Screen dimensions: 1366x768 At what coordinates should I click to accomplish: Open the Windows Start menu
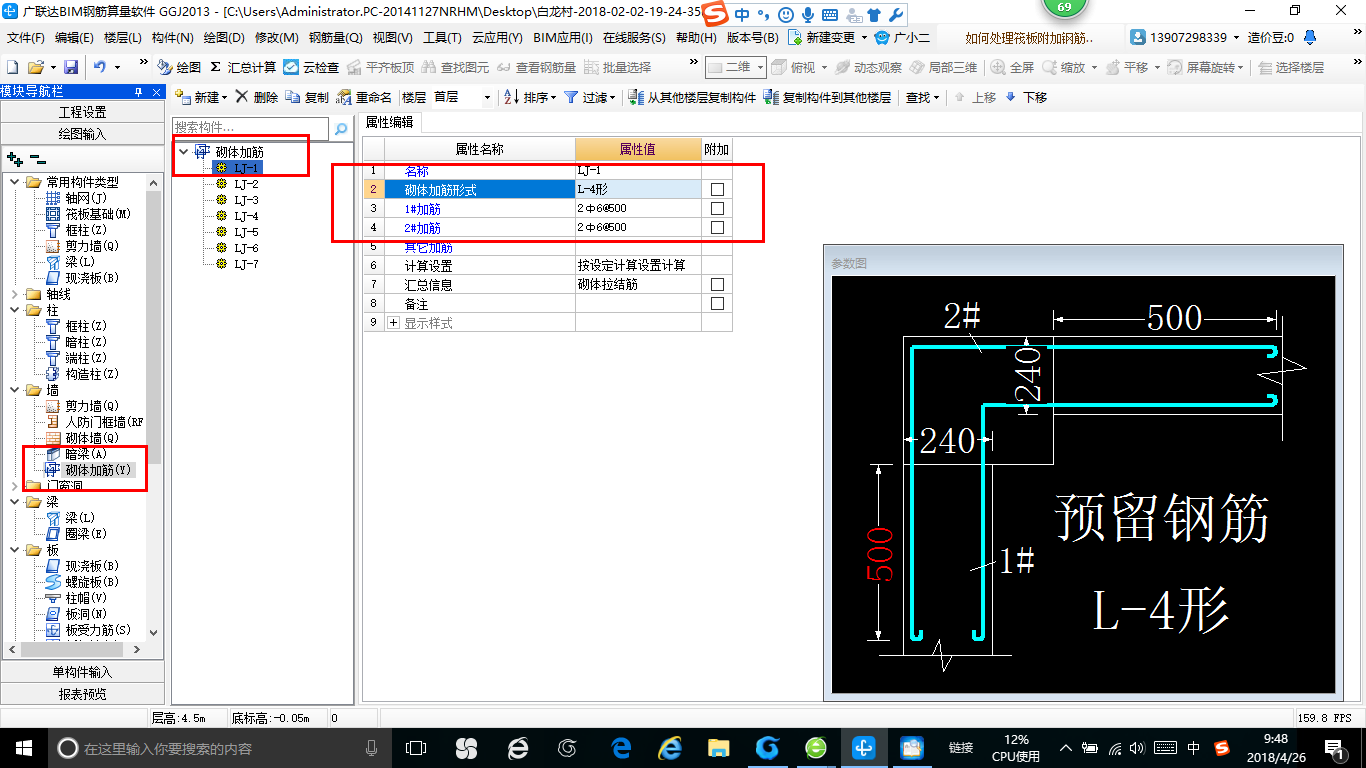(x=23, y=747)
